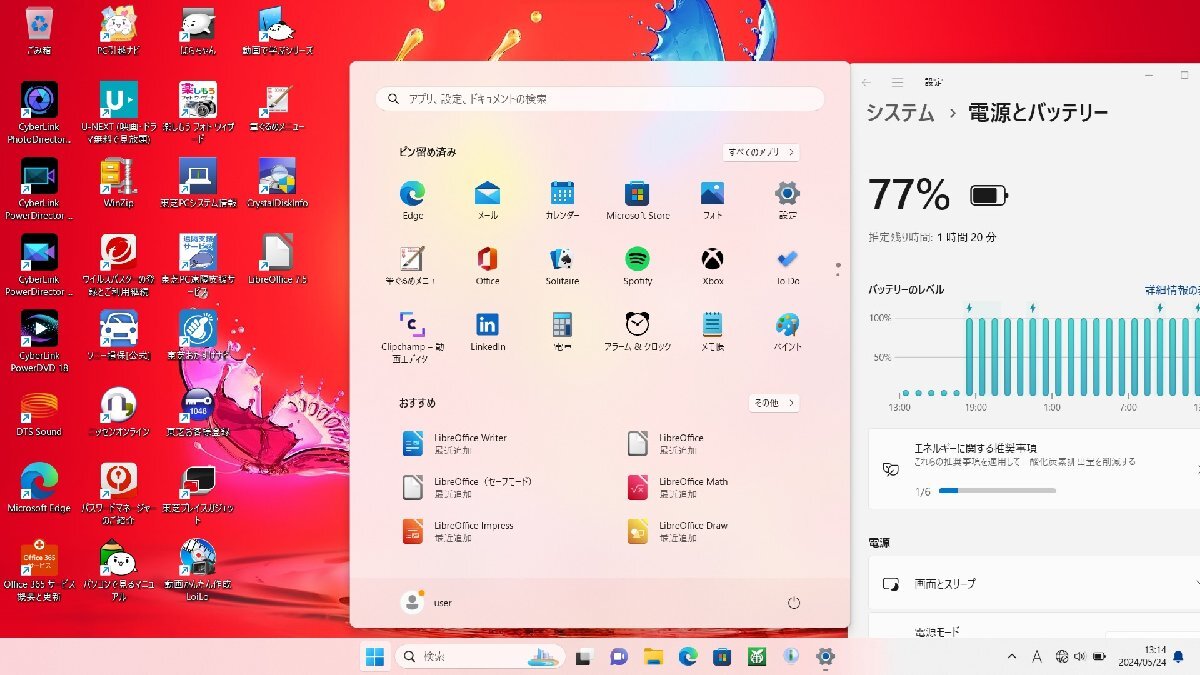
Task: Click the Settings gear on the taskbar
Action: tap(825, 656)
